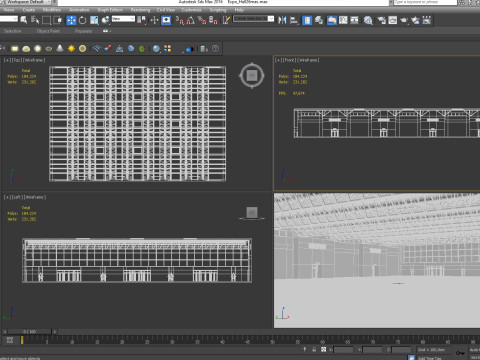Open Front viewport Wireframe shading label
Image resolution: width=480 pixels, height=360 pixels.
(308, 60)
